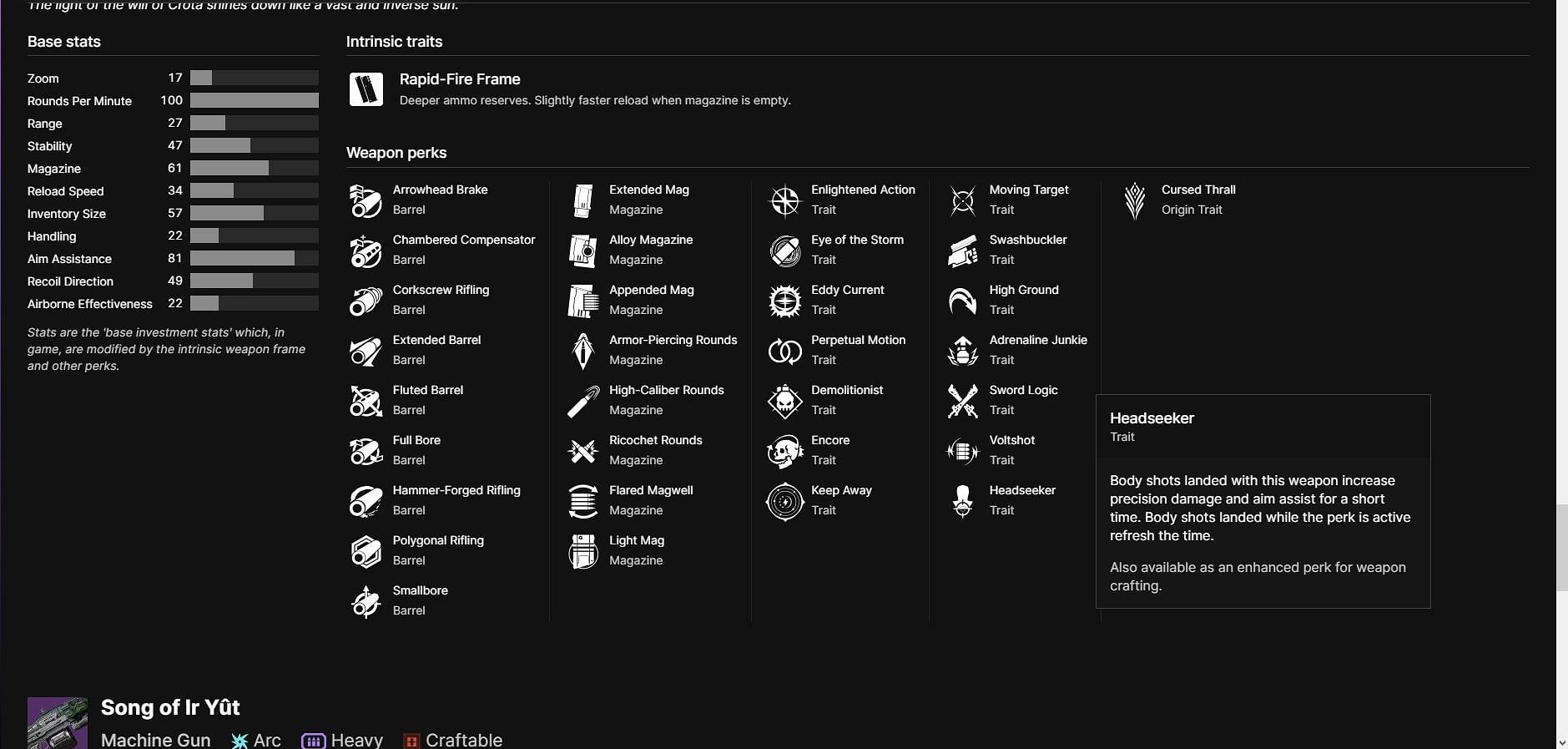Click the Rounds Per Minute stat bar

(x=254, y=100)
